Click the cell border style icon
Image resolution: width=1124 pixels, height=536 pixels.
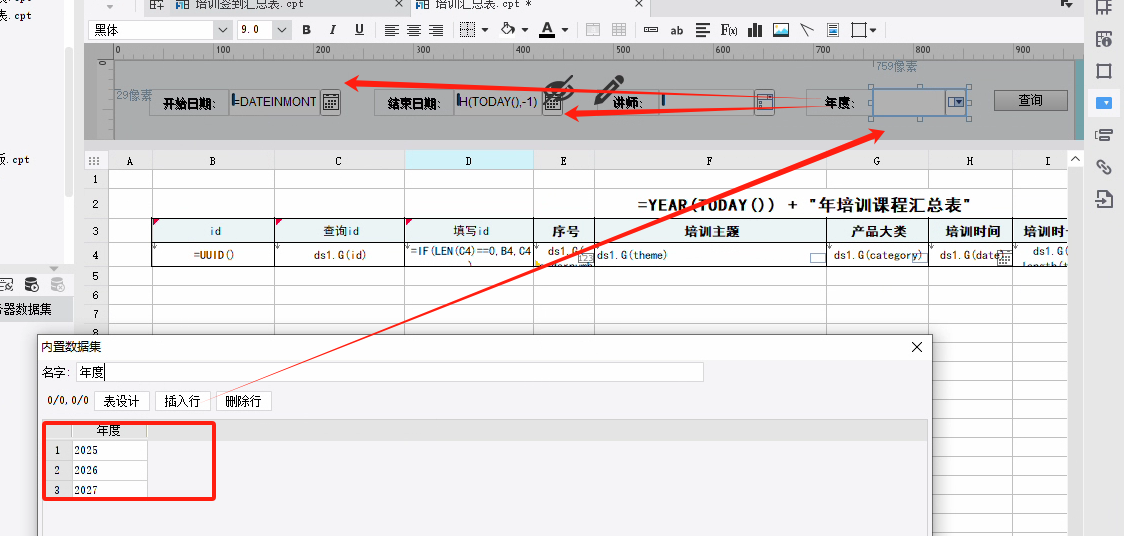467,30
